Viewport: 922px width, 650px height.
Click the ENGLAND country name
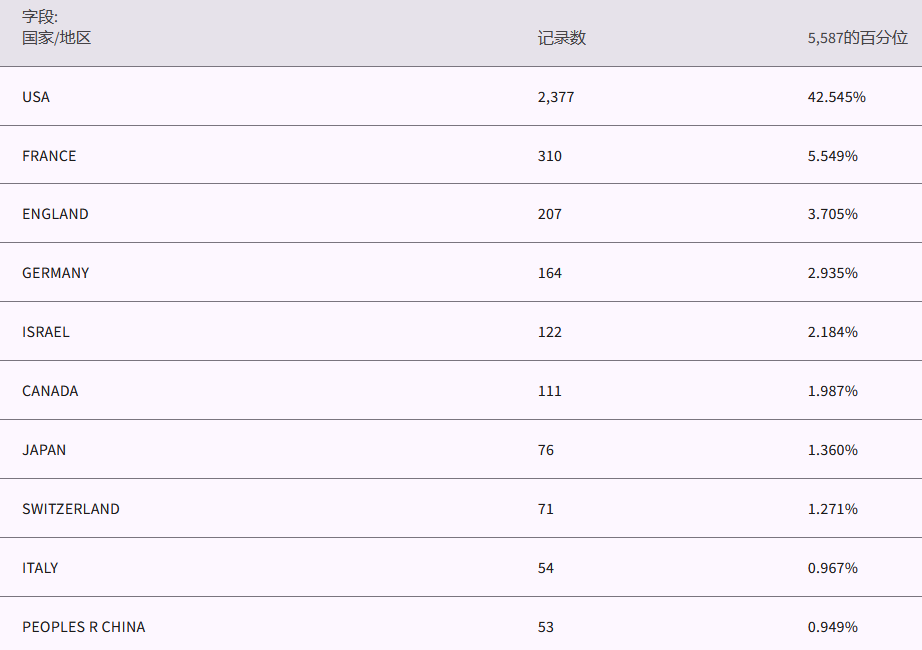point(55,214)
